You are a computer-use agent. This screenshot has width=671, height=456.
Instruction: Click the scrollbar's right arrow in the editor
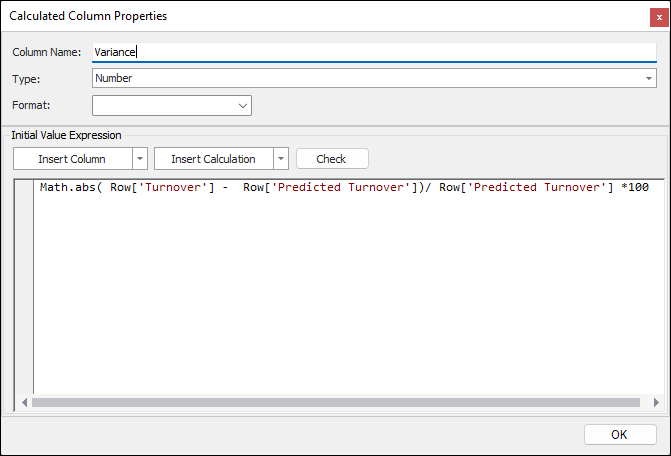pyautogui.click(x=656, y=402)
